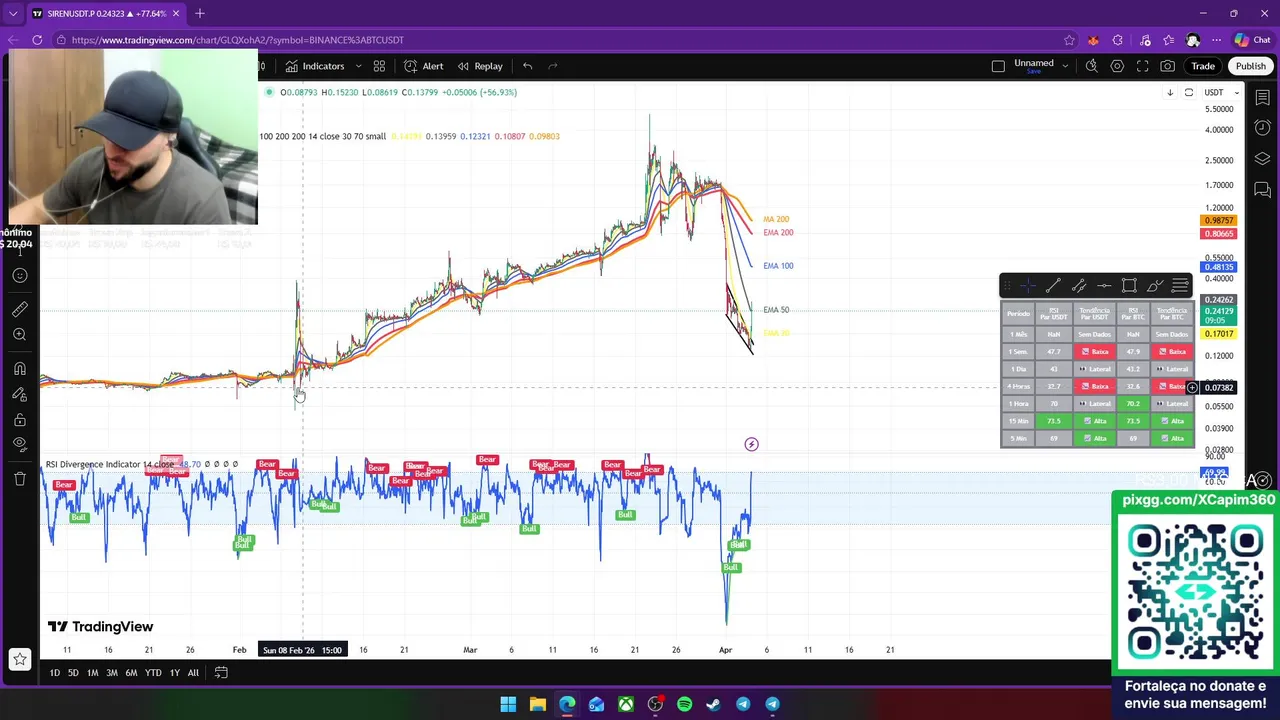The image size is (1280, 720).
Task: Select trend line tool in floating toolbar
Action: click(x=1053, y=286)
